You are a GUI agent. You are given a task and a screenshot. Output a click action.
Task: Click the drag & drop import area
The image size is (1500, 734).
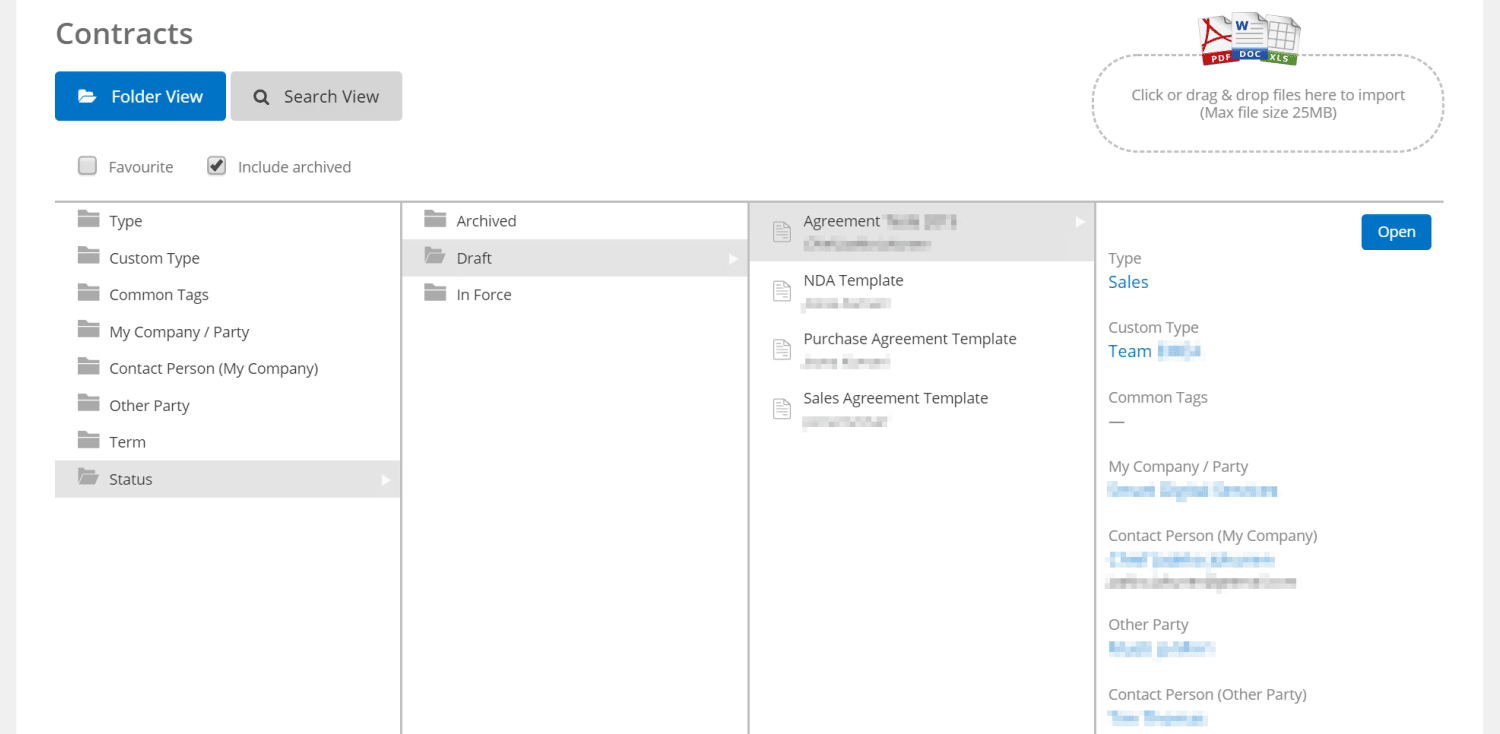point(1267,104)
